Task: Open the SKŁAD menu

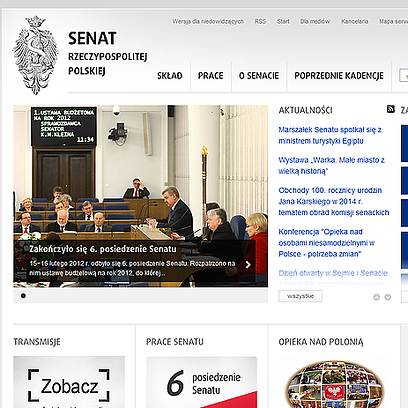Action: (170, 76)
